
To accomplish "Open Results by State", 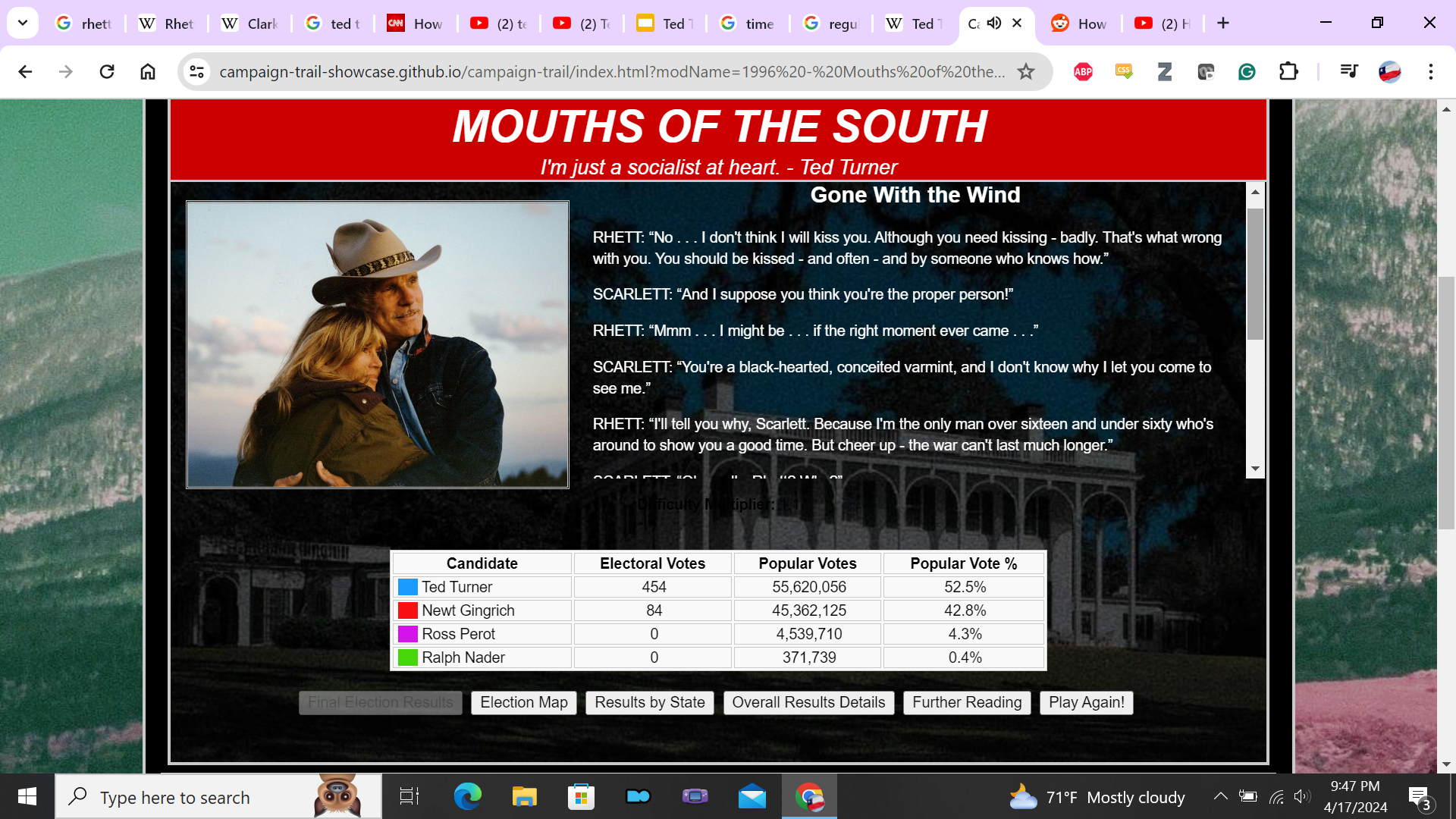I will tap(650, 703).
